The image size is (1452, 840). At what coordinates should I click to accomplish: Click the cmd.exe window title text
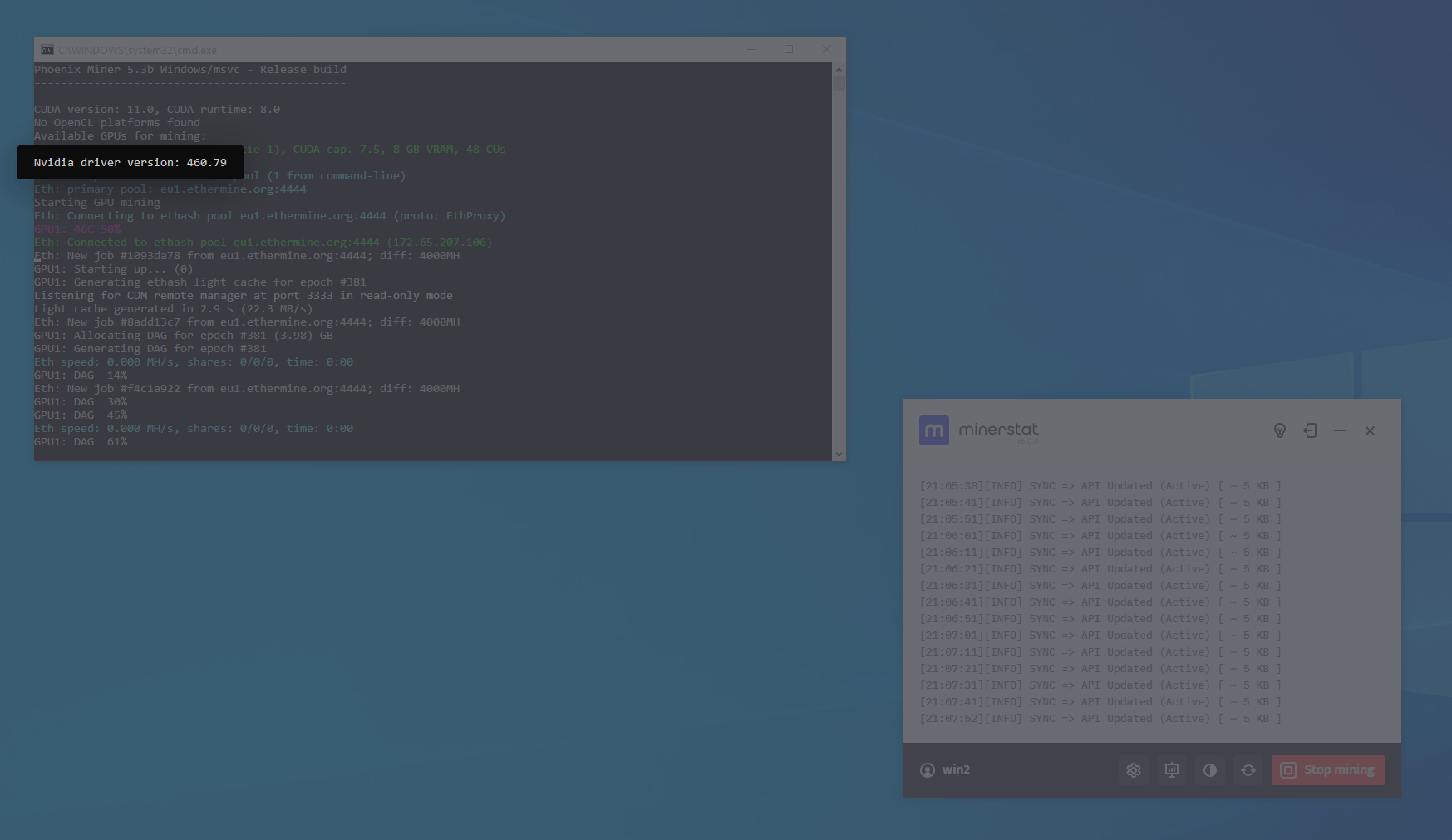point(137,50)
